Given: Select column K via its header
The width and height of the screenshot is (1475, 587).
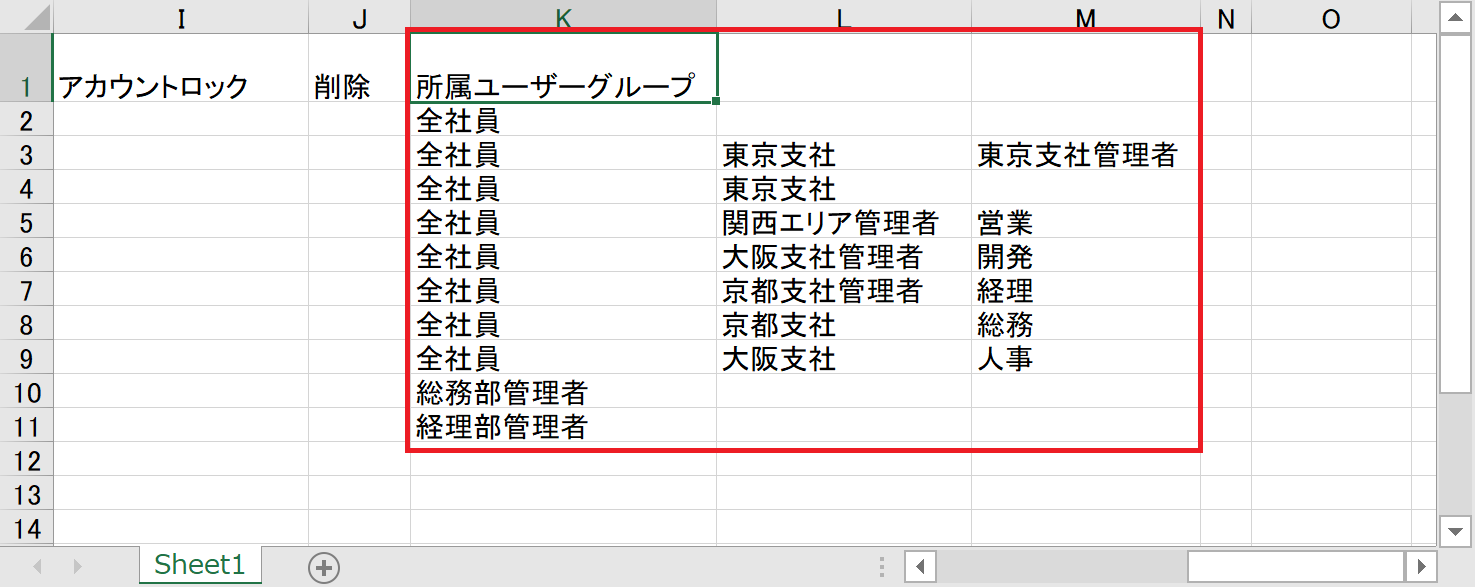Looking at the screenshot, I should [x=563, y=17].
